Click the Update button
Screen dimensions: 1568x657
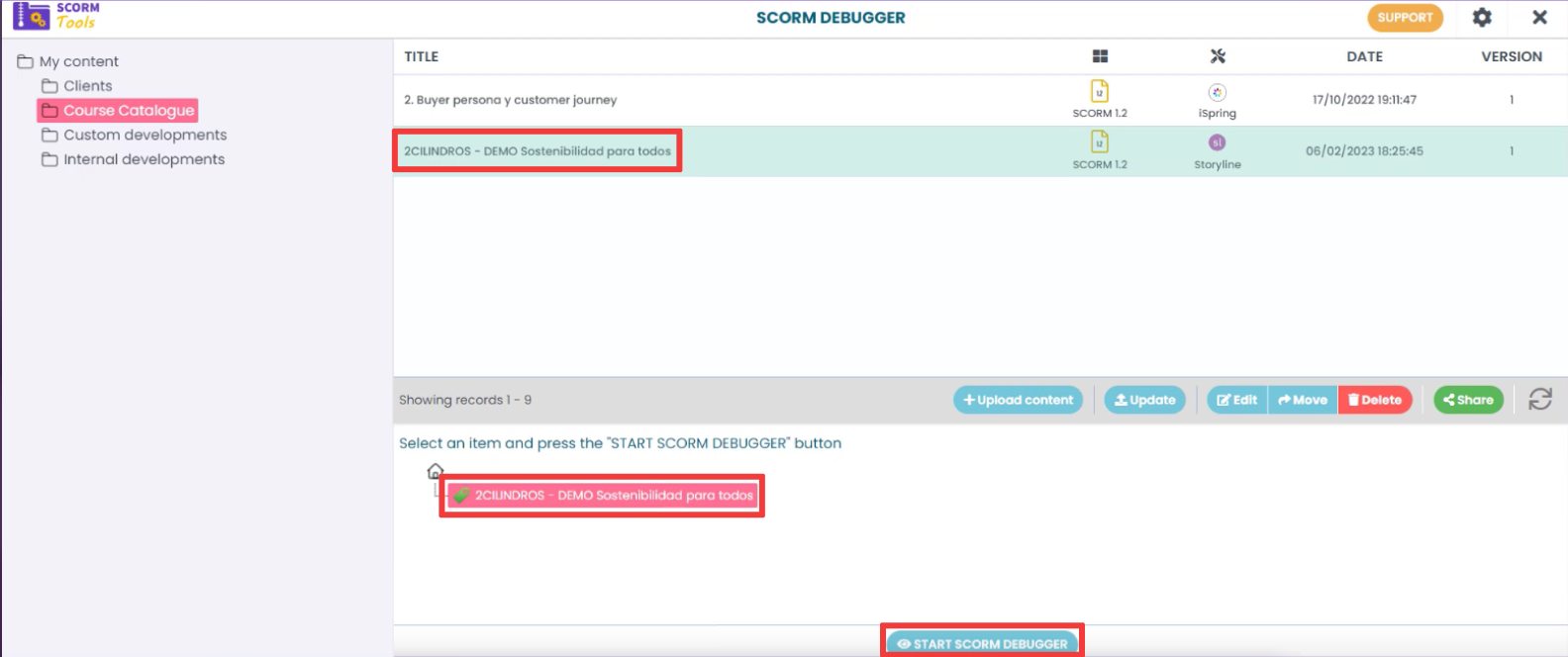click(x=1144, y=400)
